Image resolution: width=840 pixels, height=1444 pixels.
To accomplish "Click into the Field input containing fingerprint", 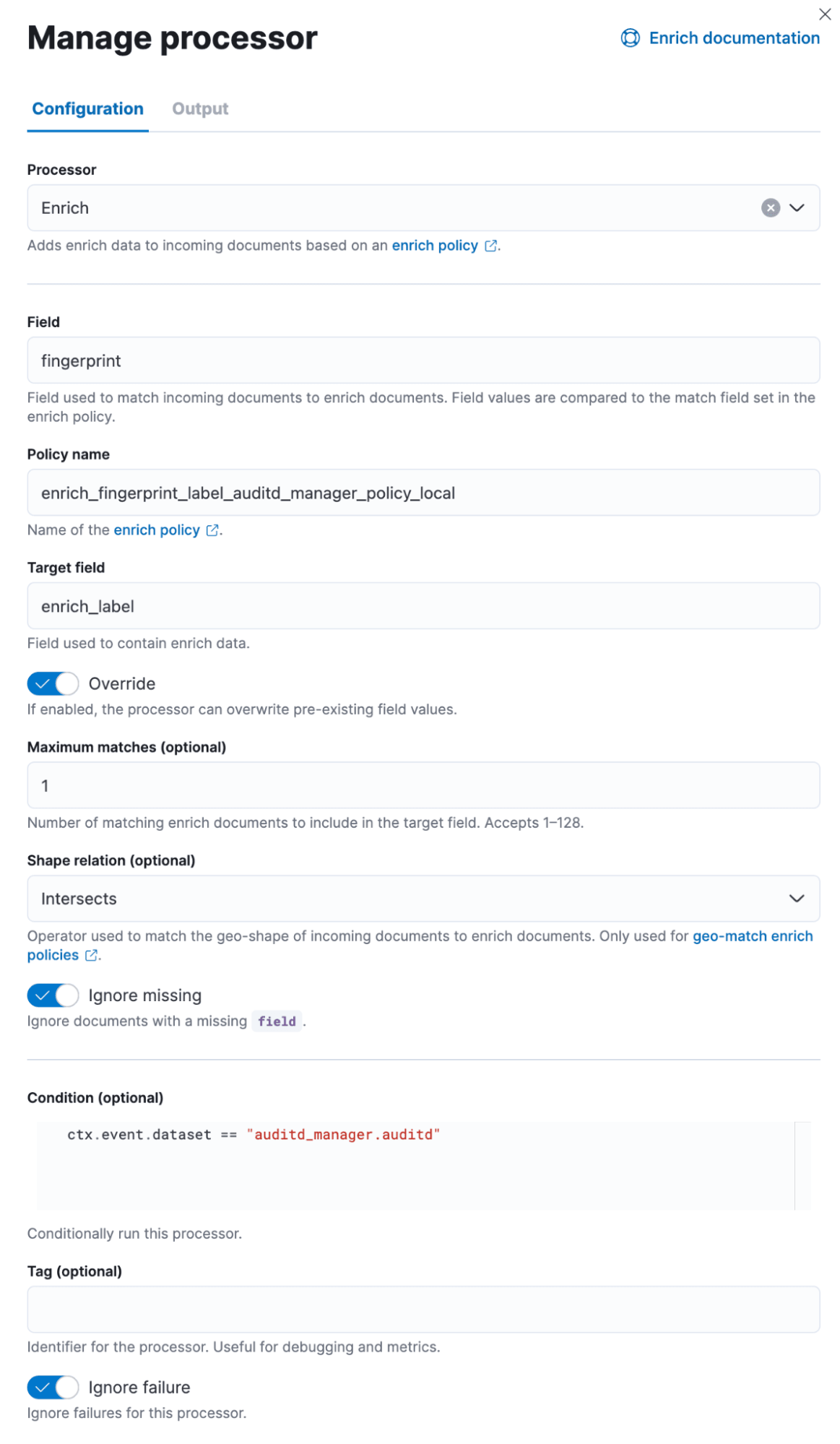I will click(x=423, y=360).
